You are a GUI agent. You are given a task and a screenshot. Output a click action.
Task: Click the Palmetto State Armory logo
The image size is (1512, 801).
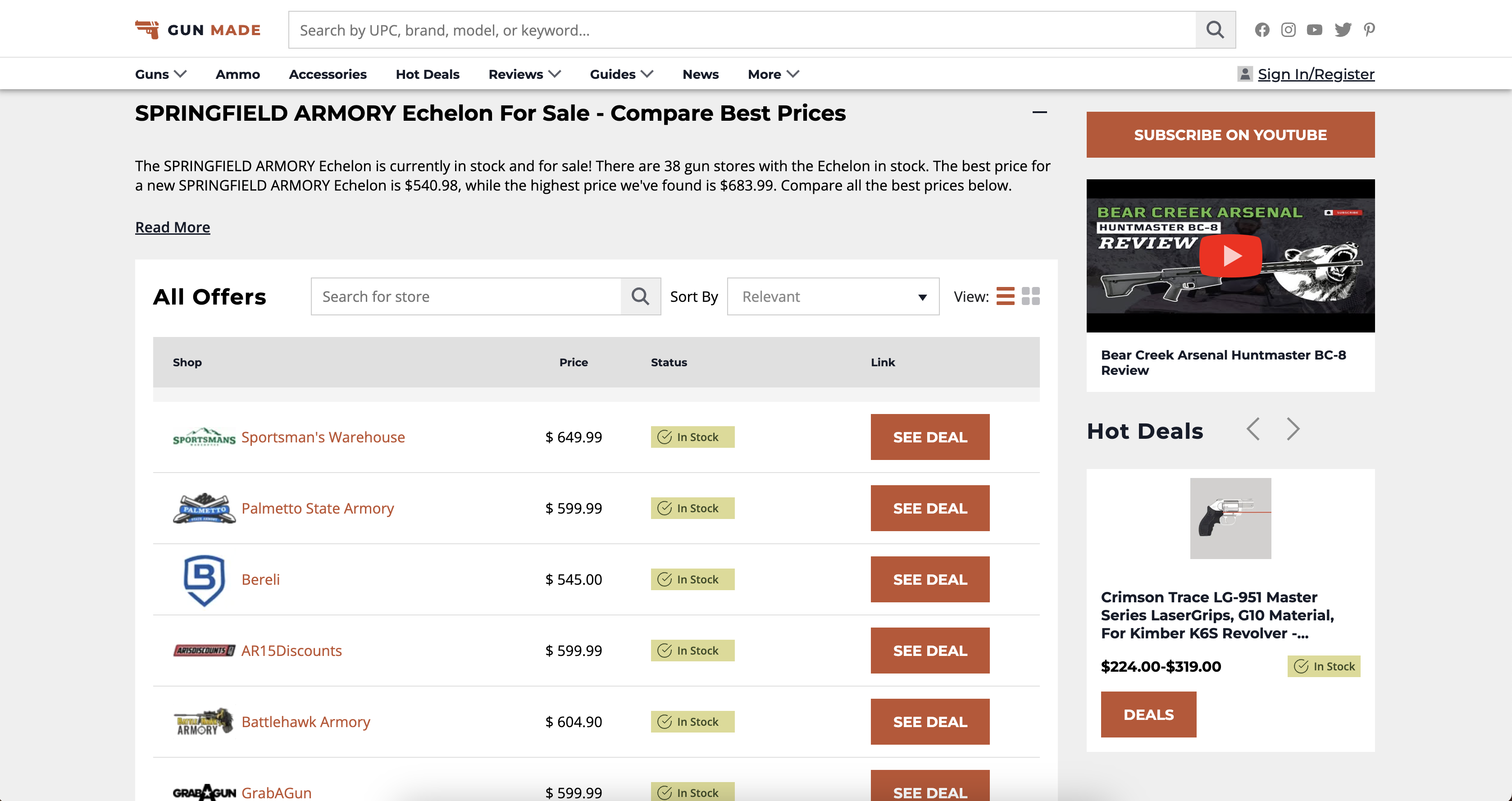[x=204, y=508]
